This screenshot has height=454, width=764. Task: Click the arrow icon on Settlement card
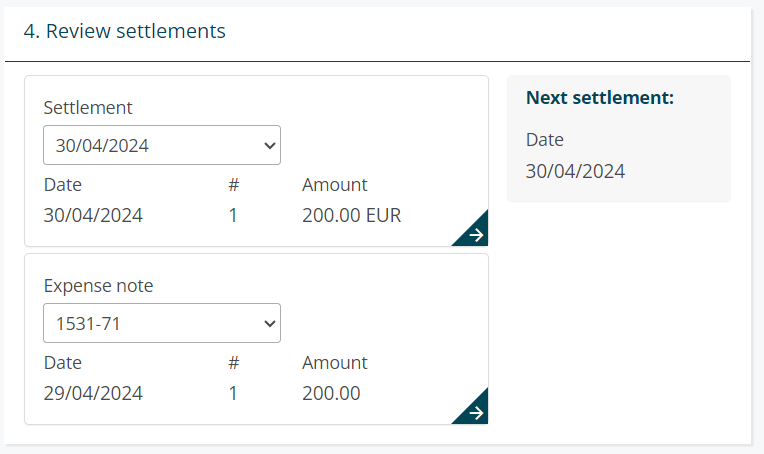click(476, 235)
